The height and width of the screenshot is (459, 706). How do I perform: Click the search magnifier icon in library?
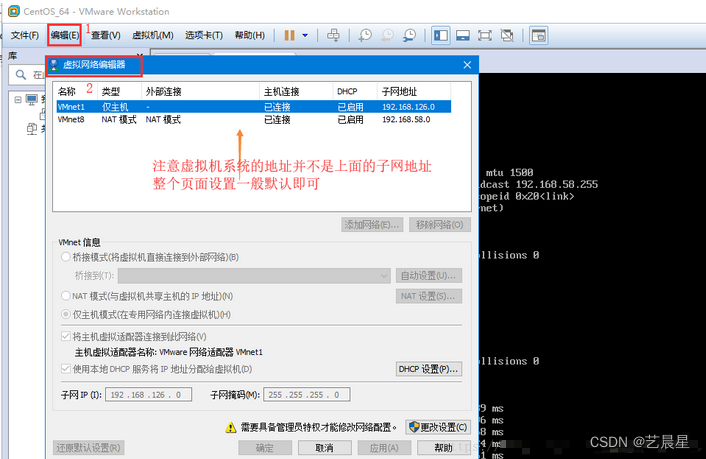coord(21,74)
